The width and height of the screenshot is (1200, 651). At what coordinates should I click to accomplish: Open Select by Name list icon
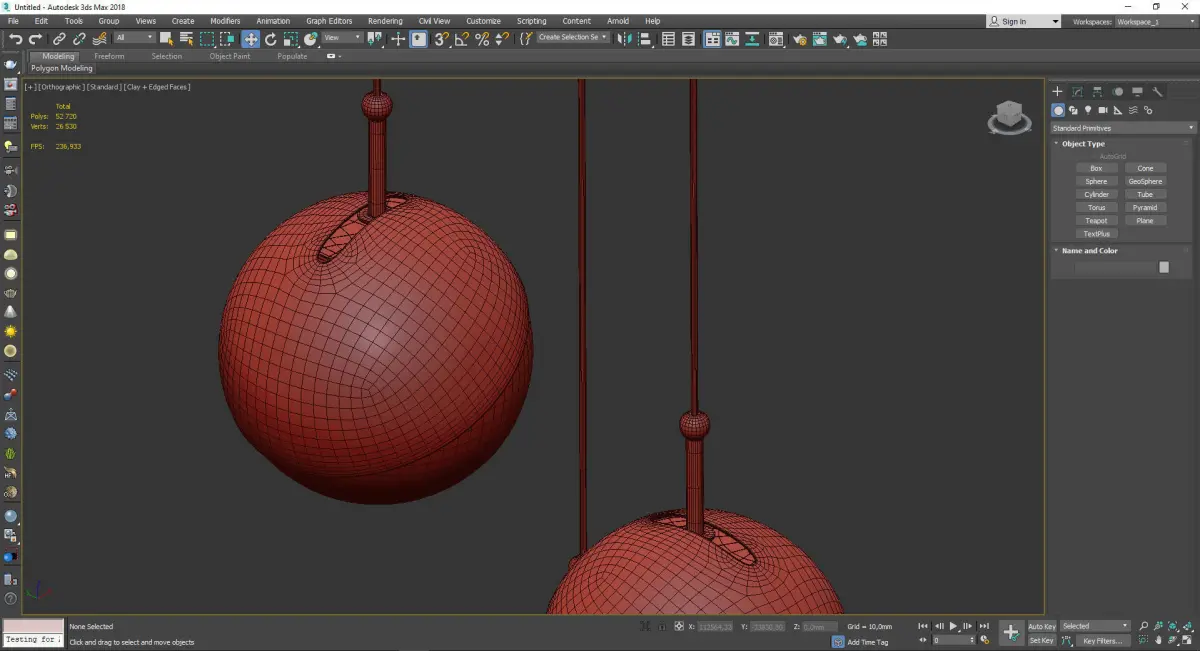(186, 39)
